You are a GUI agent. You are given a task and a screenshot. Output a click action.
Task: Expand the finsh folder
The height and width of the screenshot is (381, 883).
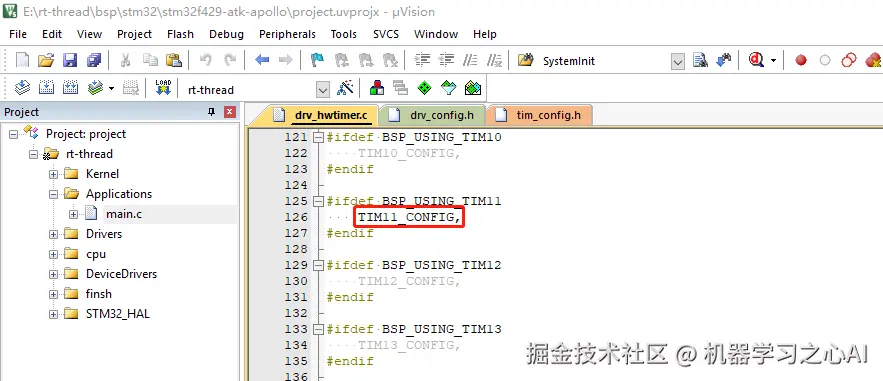click(x=53, y=294)
